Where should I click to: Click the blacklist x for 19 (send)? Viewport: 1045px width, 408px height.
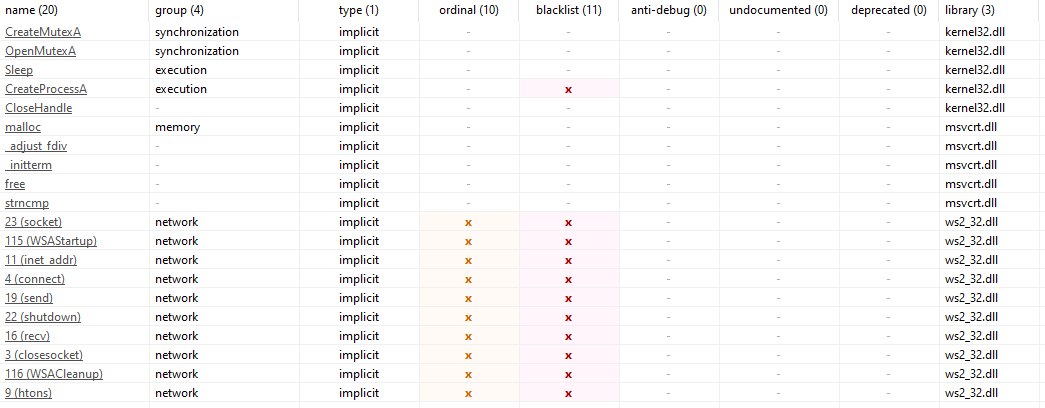click(x=568, y=299)
